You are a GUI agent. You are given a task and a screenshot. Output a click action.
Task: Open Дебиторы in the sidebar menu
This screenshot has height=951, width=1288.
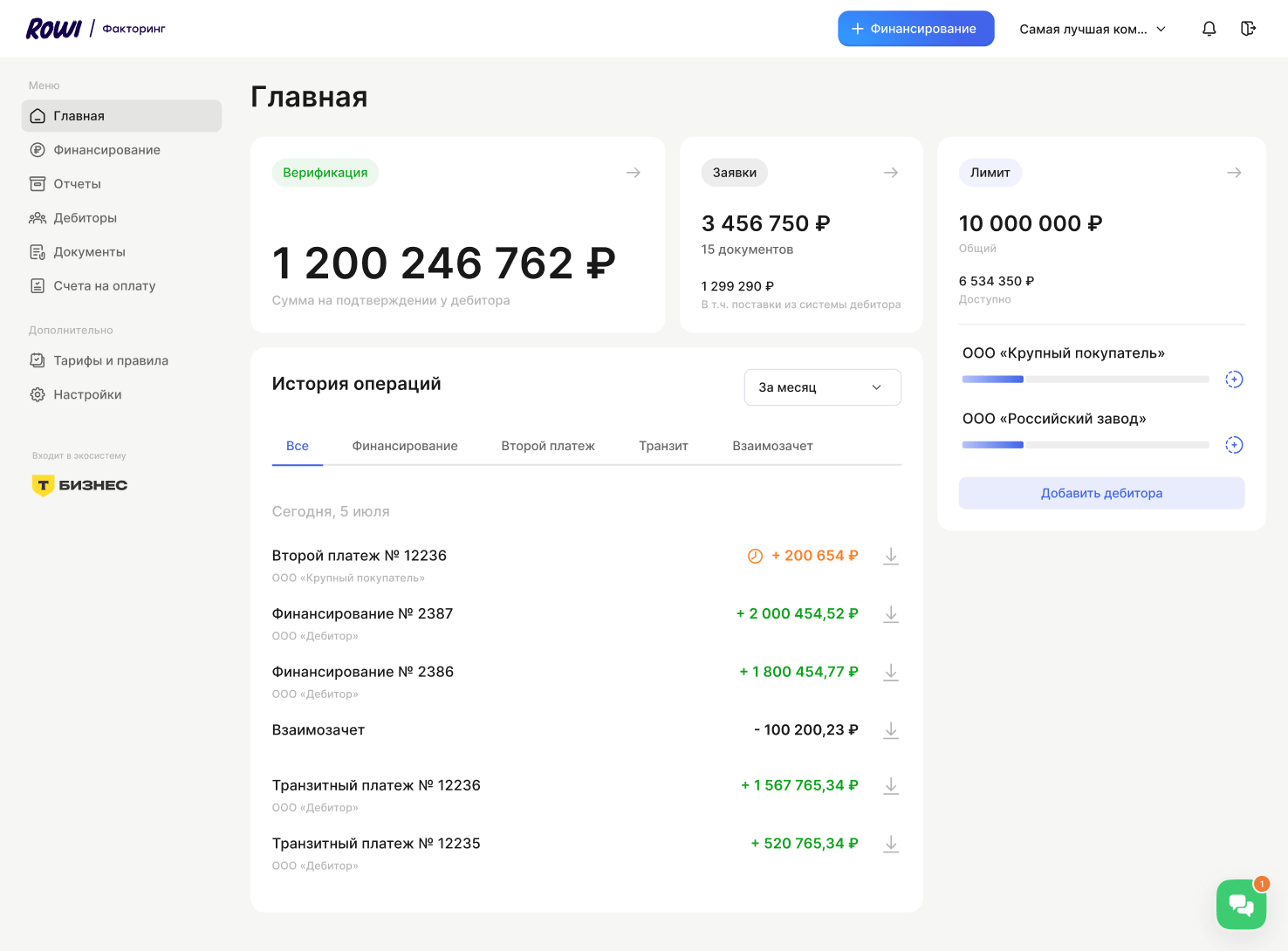pos(85,218)
